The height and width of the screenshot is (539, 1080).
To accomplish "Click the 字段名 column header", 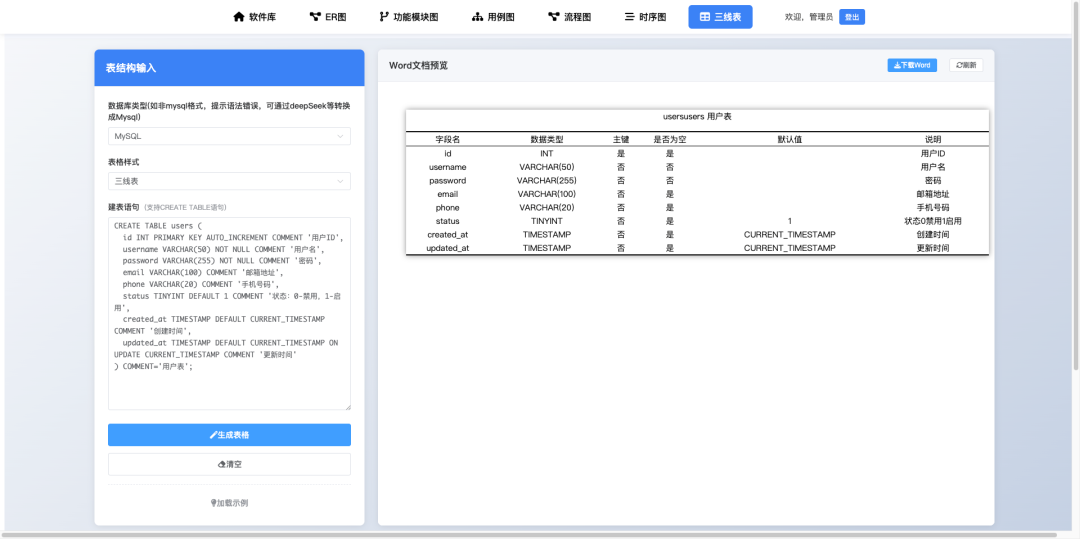I will 448,139.
